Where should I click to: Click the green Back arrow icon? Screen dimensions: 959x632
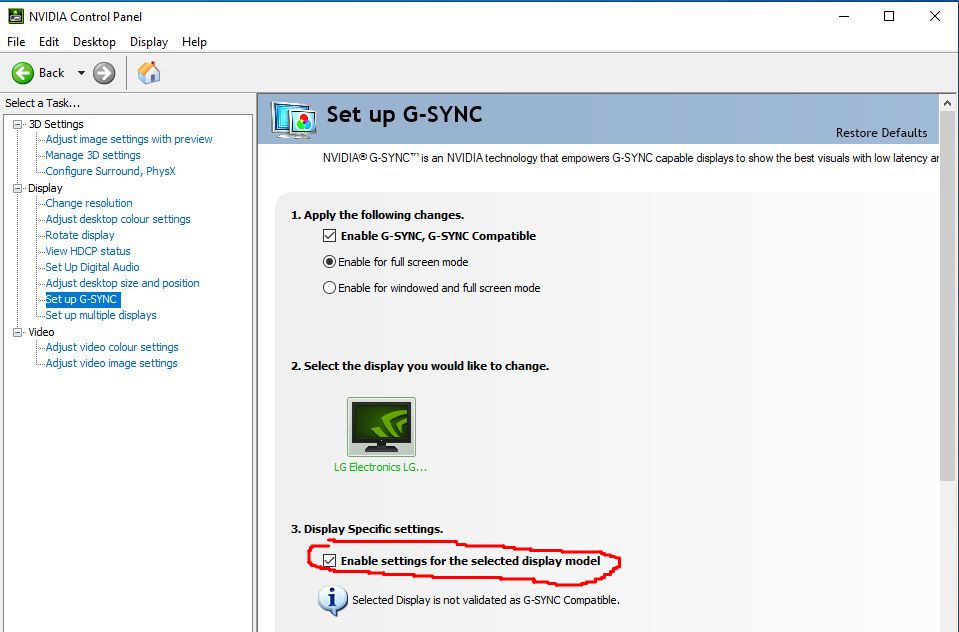point(23,73)
